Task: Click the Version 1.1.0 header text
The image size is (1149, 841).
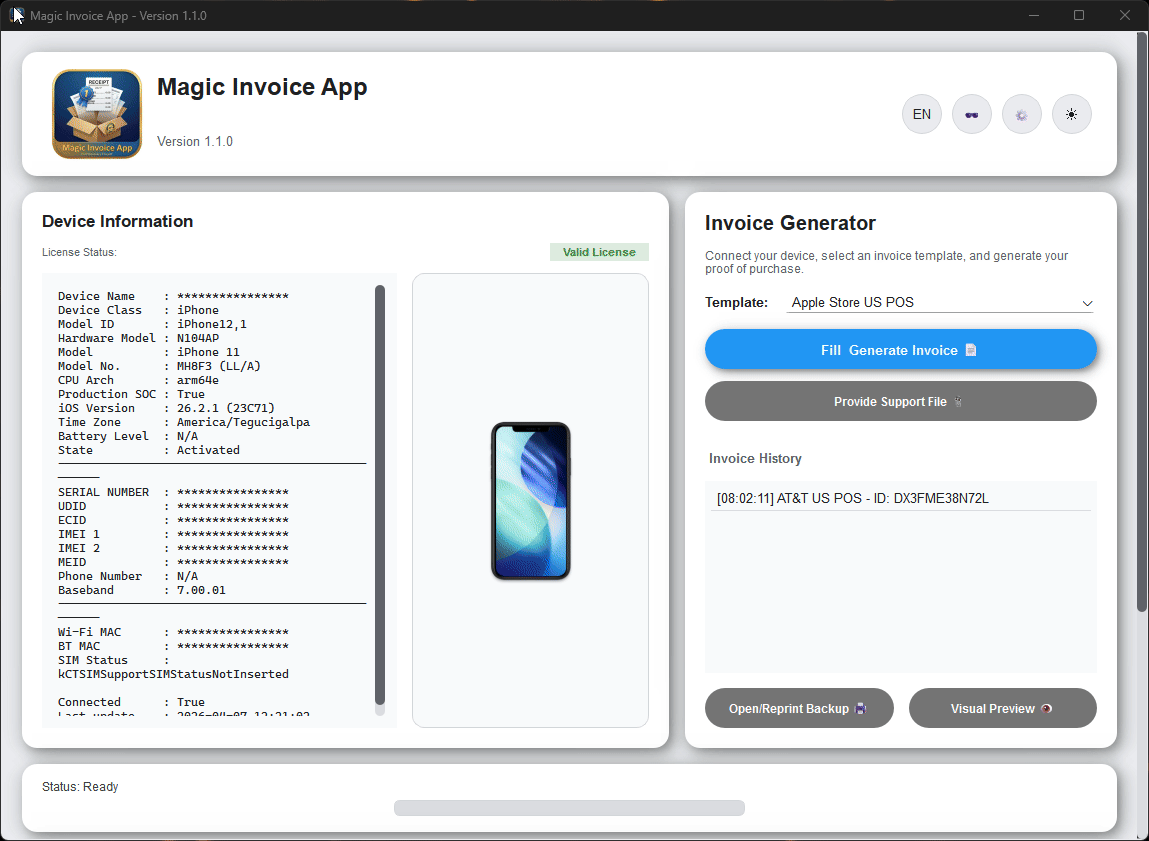Action: [195, 141]
